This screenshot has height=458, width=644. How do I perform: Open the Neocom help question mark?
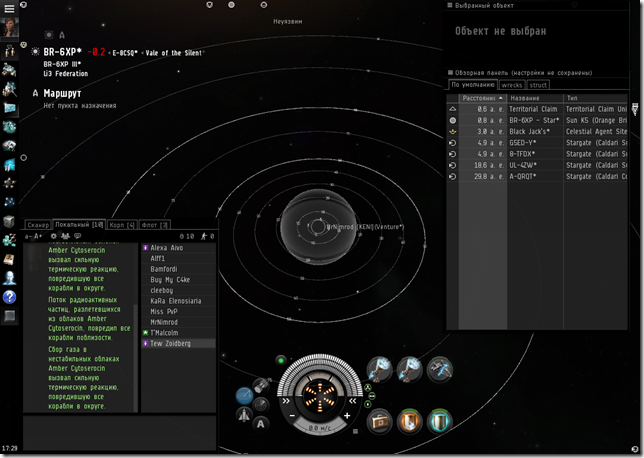tap(9, 297)
